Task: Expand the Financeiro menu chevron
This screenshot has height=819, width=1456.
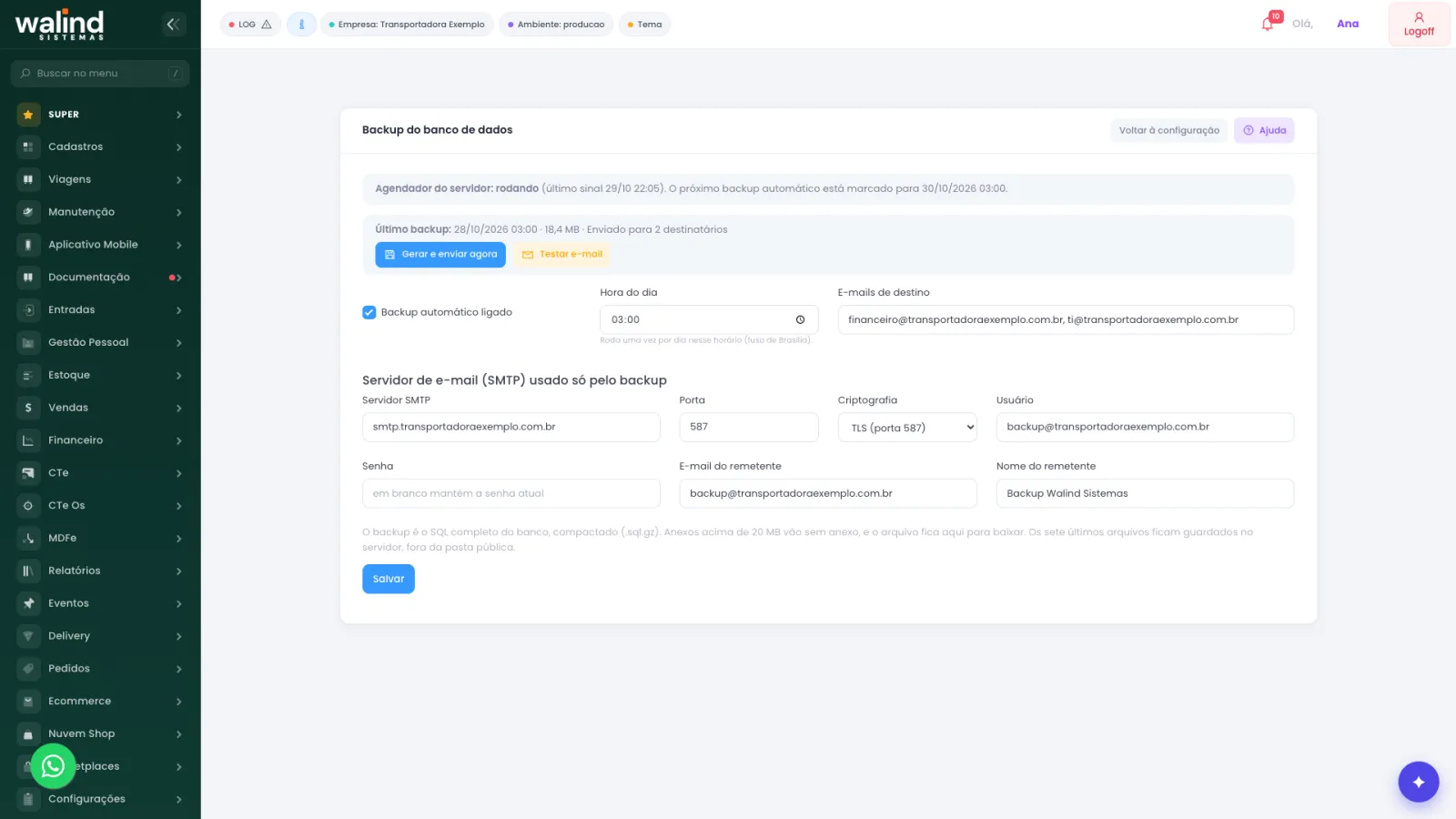Action: (x=178, y=440)
